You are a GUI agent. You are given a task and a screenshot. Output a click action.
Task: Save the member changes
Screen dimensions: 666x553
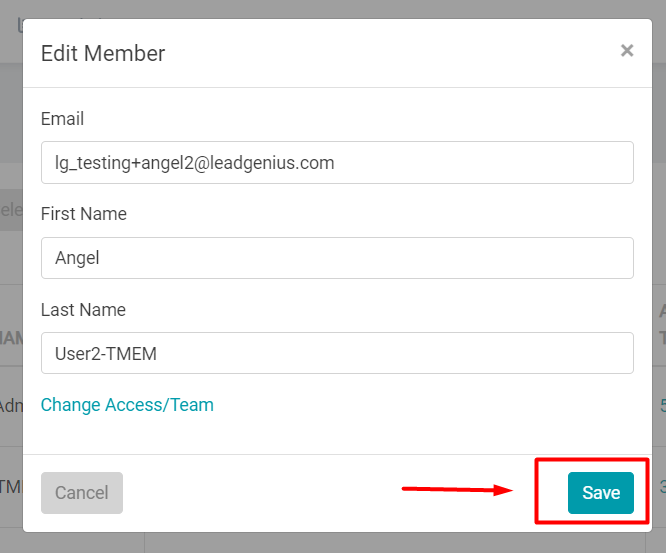pos(601,493)
